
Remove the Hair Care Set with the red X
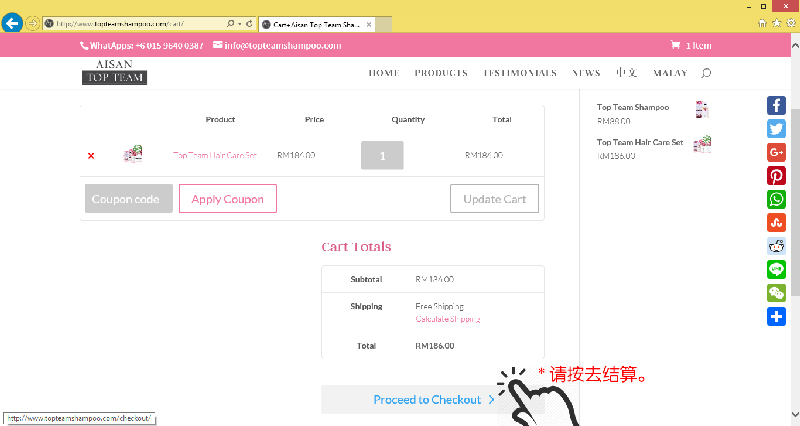click(91, 156)
